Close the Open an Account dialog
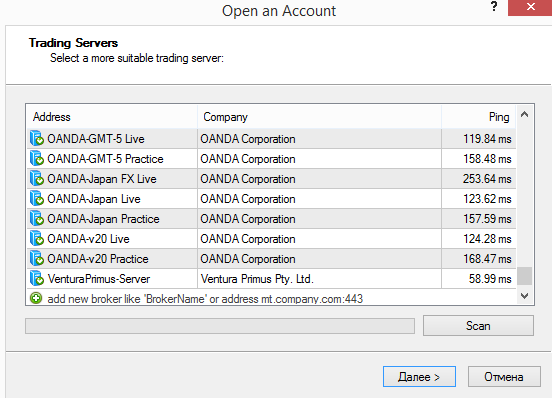Image resolution: width=552 pixels, height=398 pixels. tap(531, 7)
